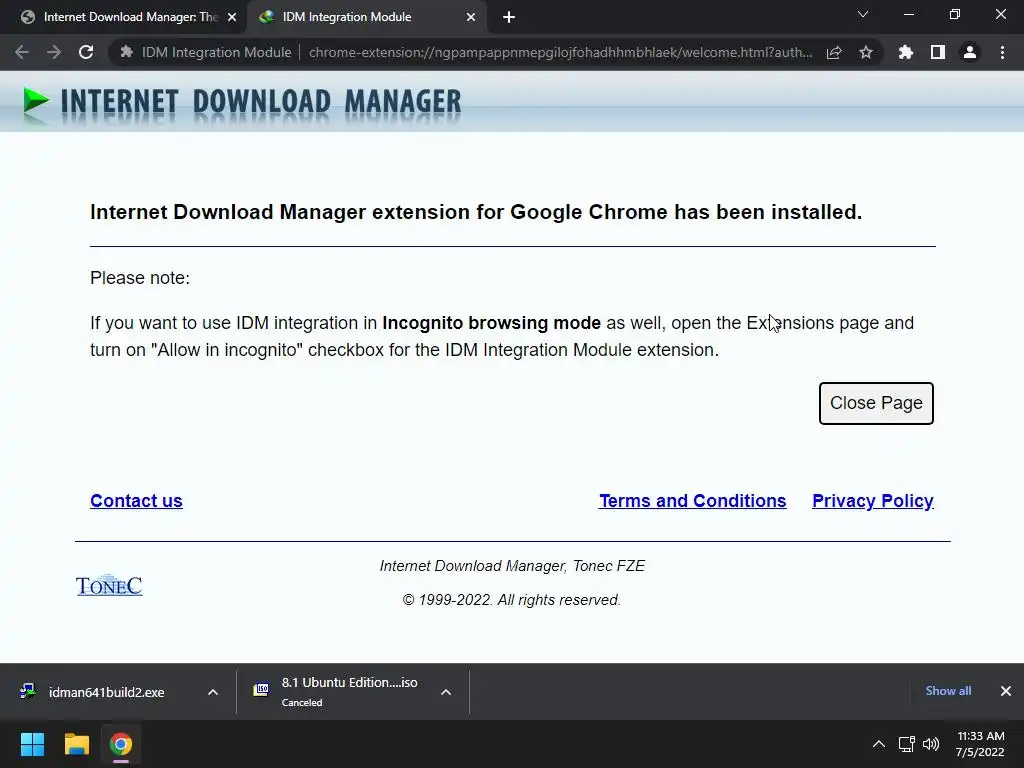Restore down the Chrome window
Image resolution: width=1024 pixels, height=768 pixels.
click(x=955, y=14)
